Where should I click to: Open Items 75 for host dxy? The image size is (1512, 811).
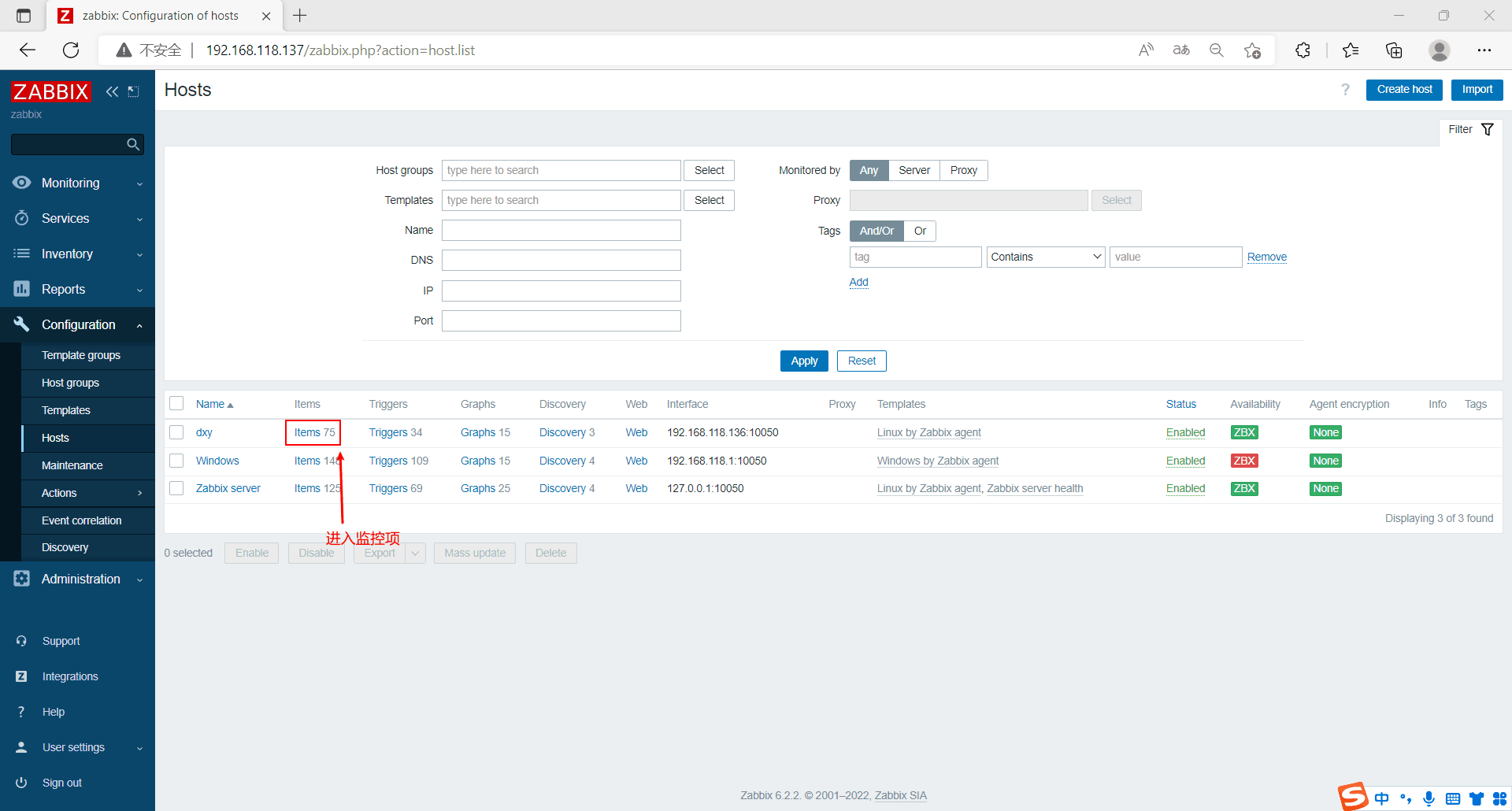point(314,432)
